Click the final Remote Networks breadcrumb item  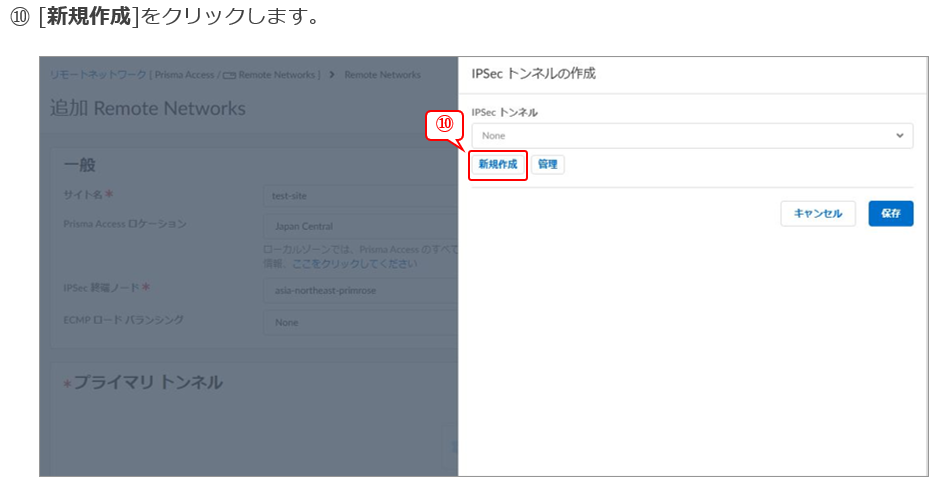382,74
